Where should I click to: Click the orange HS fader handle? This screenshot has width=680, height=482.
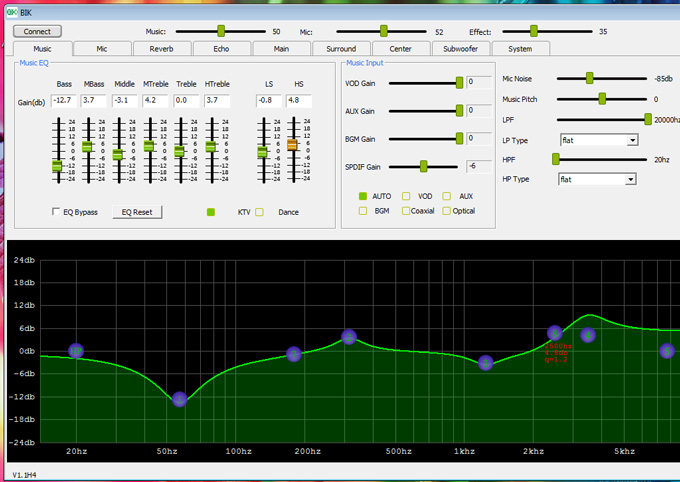[x=292, y=144]
